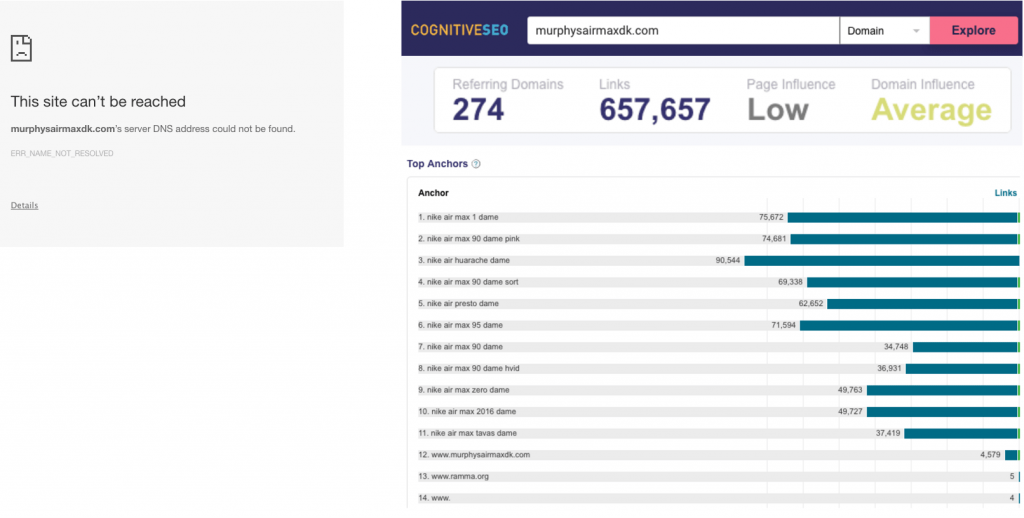This screenshot has height=518, width=1024.
Task: Click the murphysairmaxdk.com search input field
Action: [683, 31]
